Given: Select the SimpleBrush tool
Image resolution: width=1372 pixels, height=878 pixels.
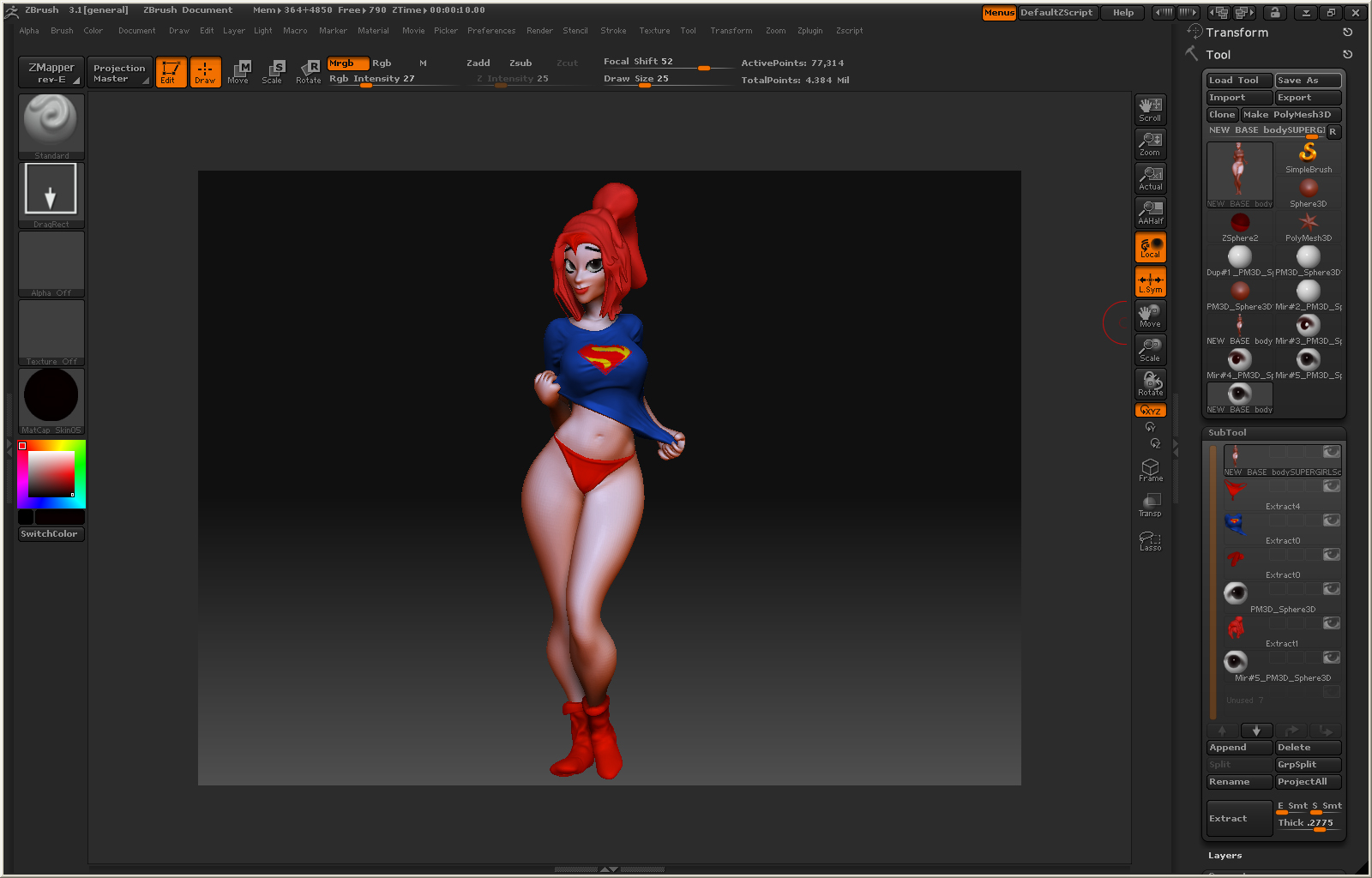Looking at the screenshot, I should point(1308,157).
